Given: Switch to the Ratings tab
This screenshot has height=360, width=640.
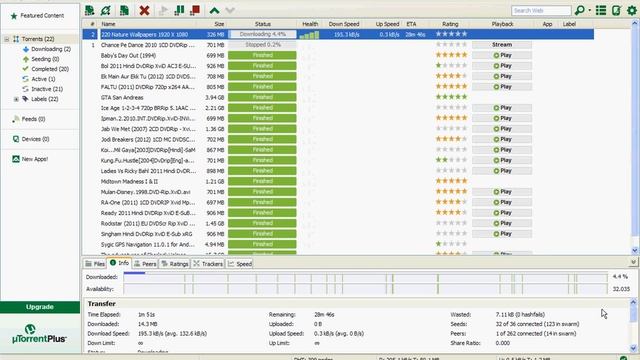Looking at the screenshot, I should (175, 264).
